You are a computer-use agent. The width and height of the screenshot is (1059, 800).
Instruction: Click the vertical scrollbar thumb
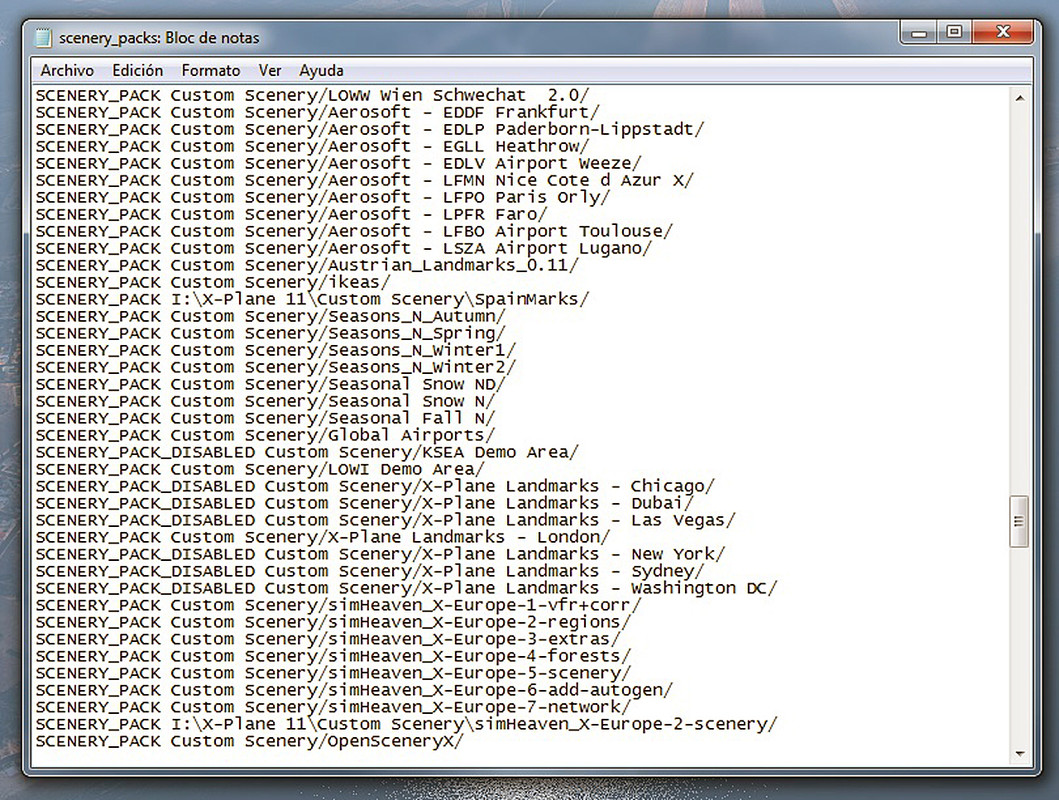tap(1019, 521)
